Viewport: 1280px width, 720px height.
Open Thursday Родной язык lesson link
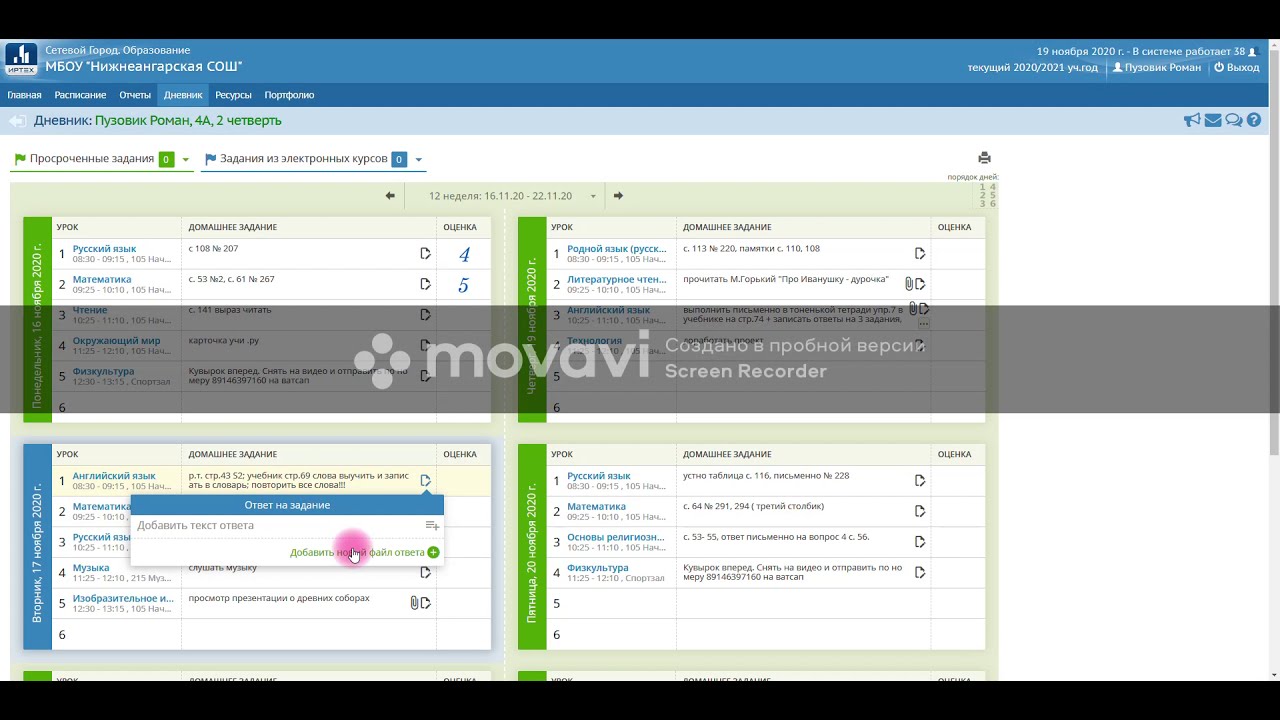pyautogui.click(x=616, y=249)
